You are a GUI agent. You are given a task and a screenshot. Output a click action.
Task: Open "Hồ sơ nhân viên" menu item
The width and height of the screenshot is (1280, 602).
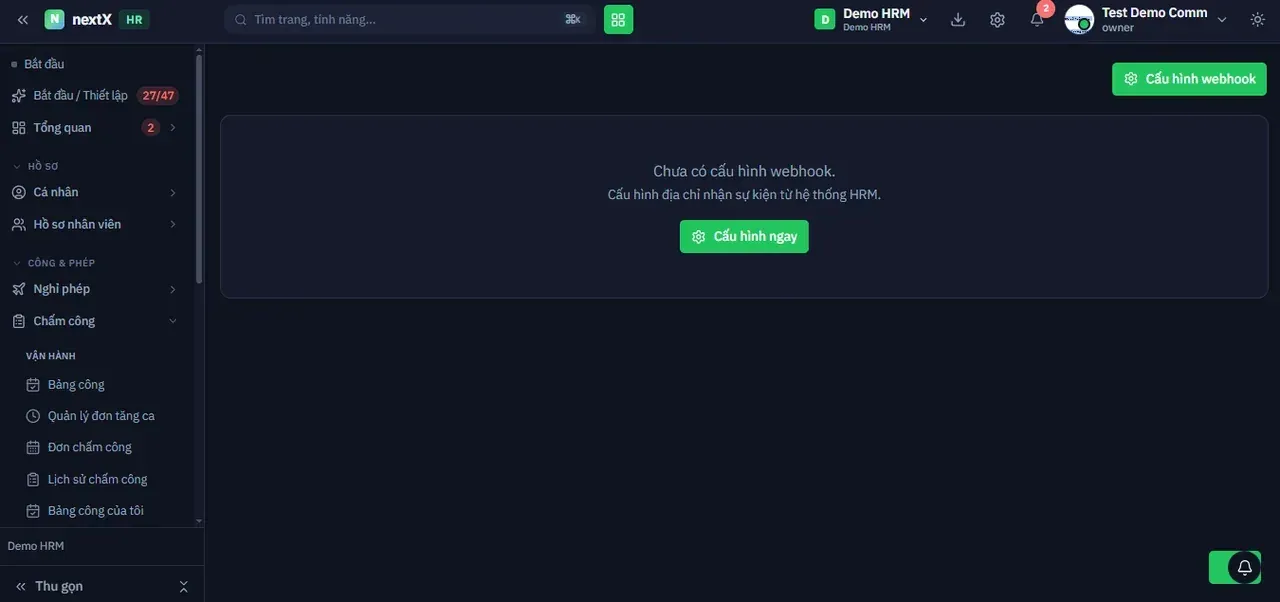pyautogui.click(x=94, y=224)
